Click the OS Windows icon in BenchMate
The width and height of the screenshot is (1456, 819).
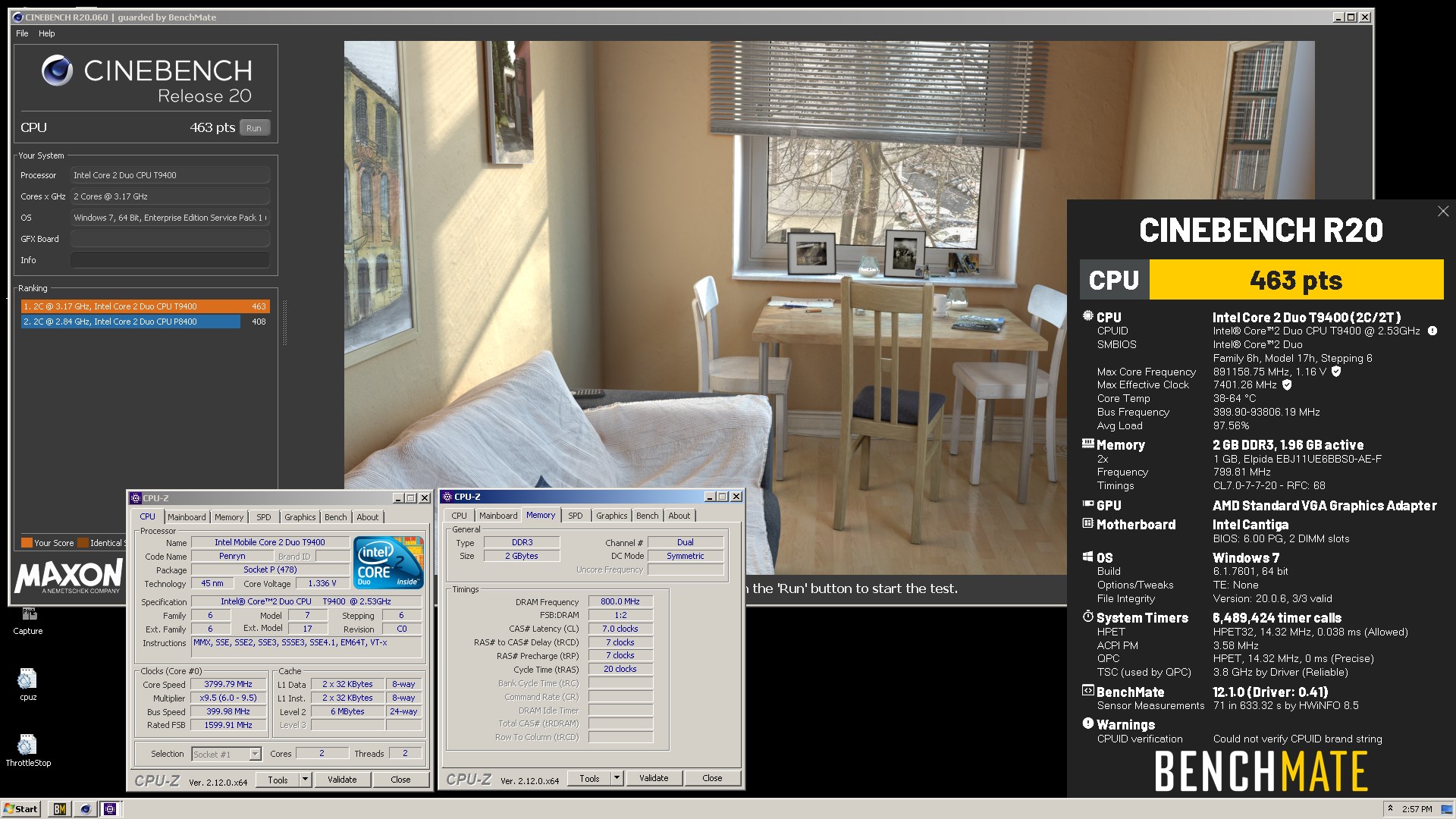1087,557
